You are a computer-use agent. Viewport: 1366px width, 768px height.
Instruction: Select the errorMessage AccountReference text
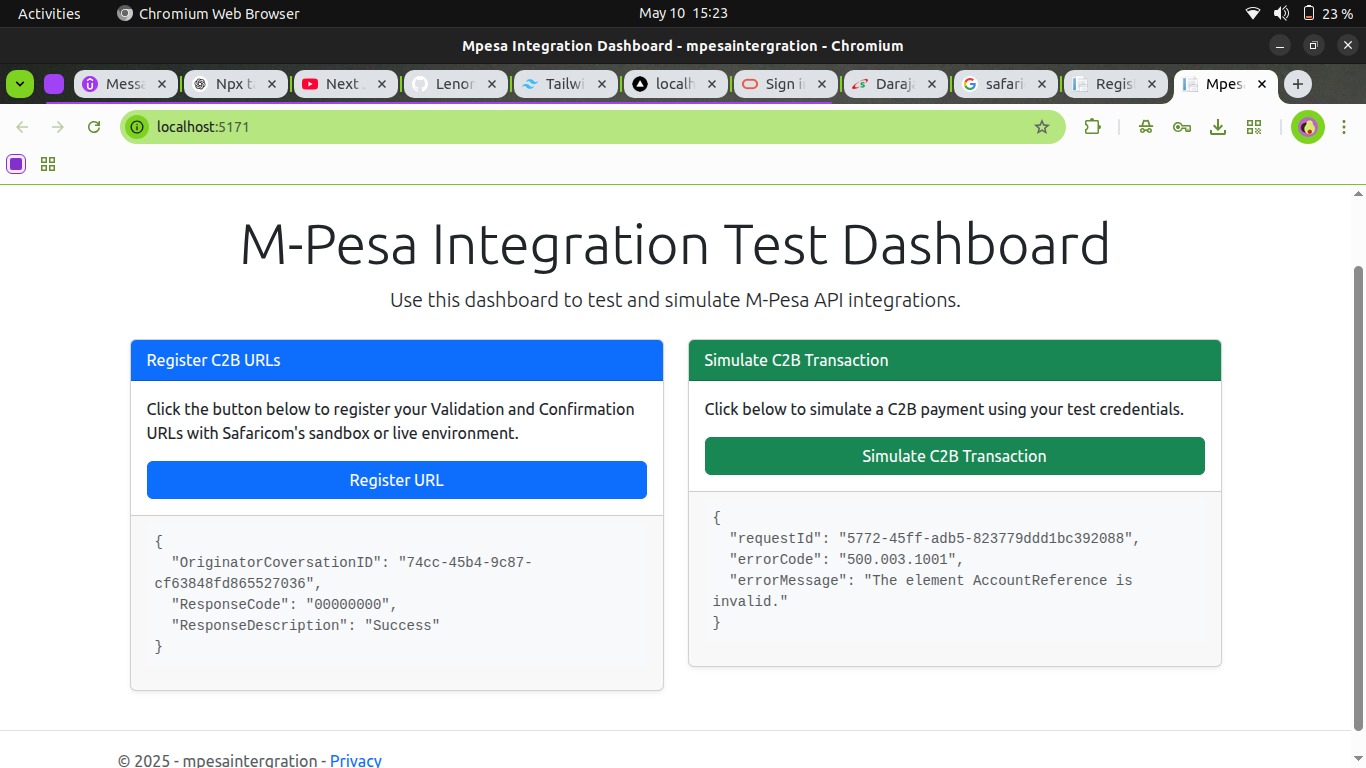click(x=922, y=590)
